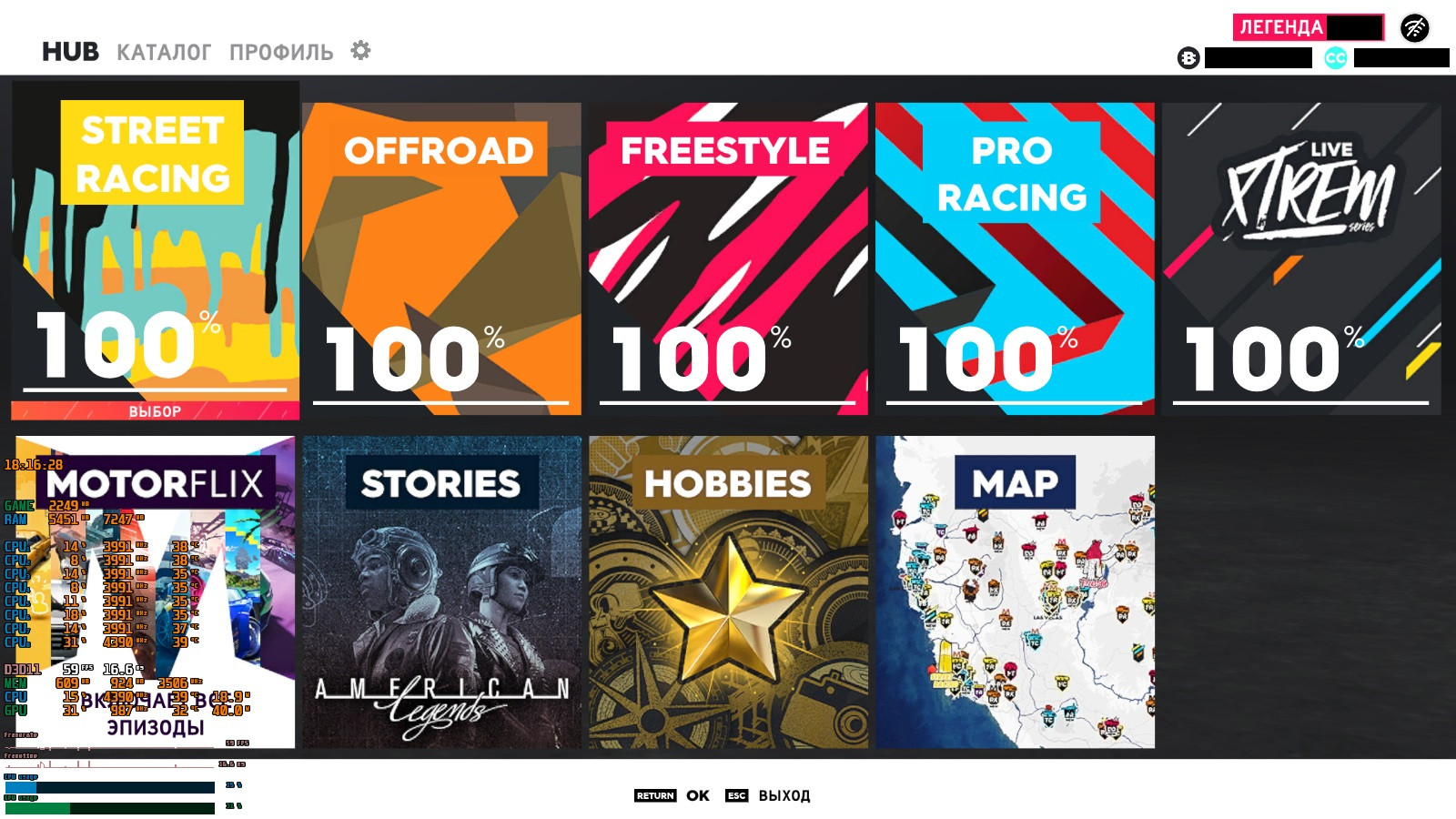The height and width of the screenshot is (819, 1456).
Task: Click the Bucks currency icon
Action: 1188,58
